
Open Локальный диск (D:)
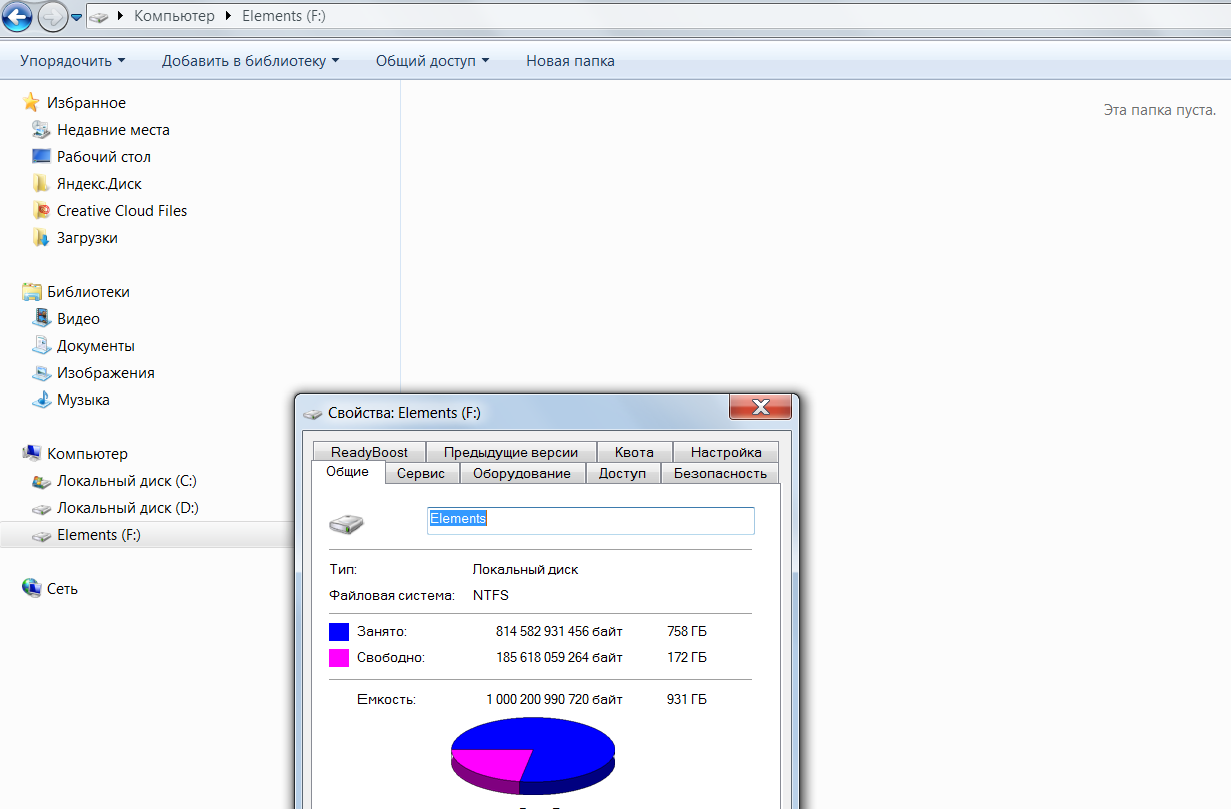pyautogui.click(x=128, y=508)
